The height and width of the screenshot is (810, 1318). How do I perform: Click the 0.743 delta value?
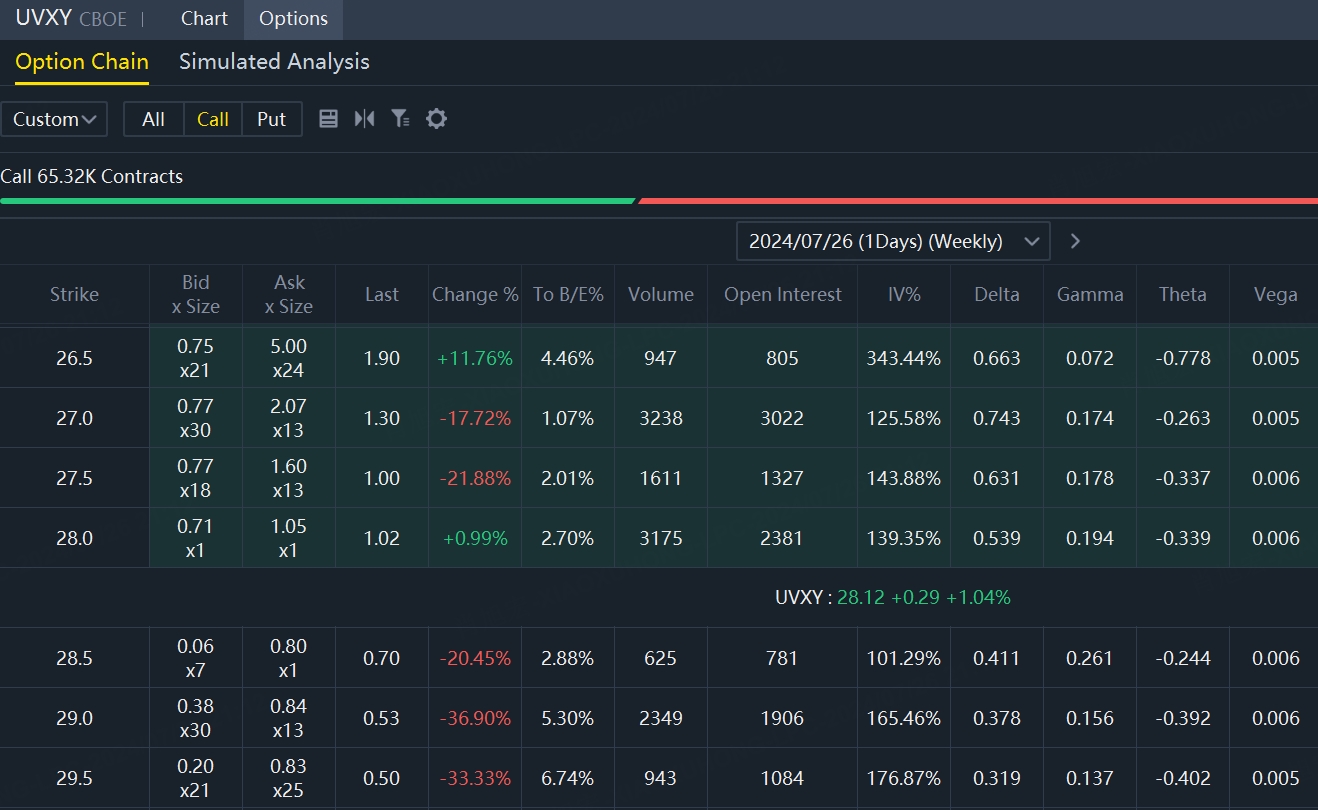coord(997,418)
